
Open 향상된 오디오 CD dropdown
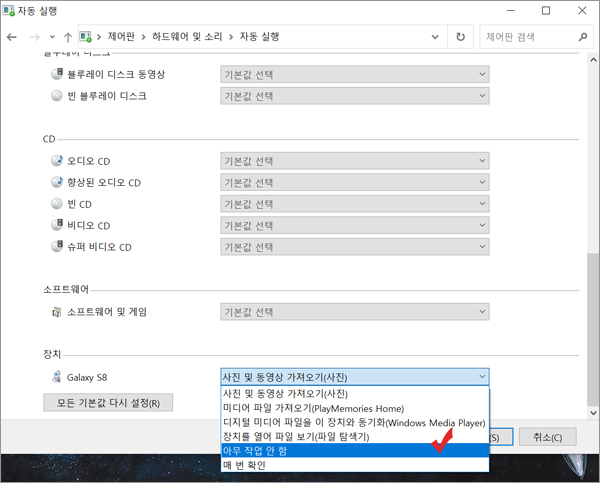[355, 182]
